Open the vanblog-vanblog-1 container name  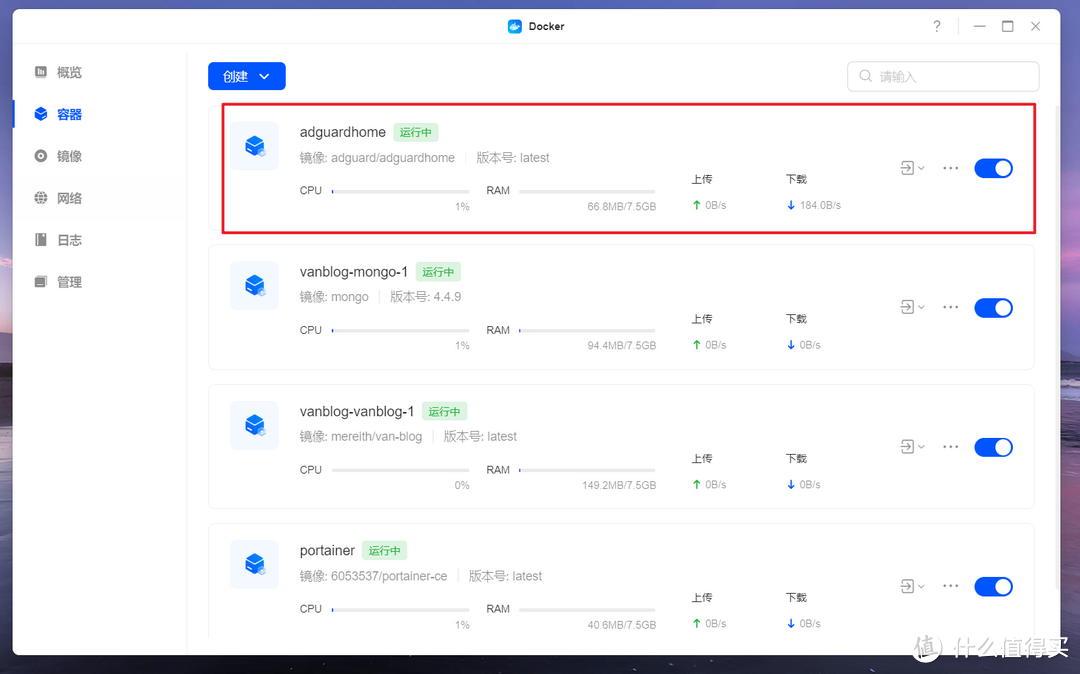(x=356, y=411)
